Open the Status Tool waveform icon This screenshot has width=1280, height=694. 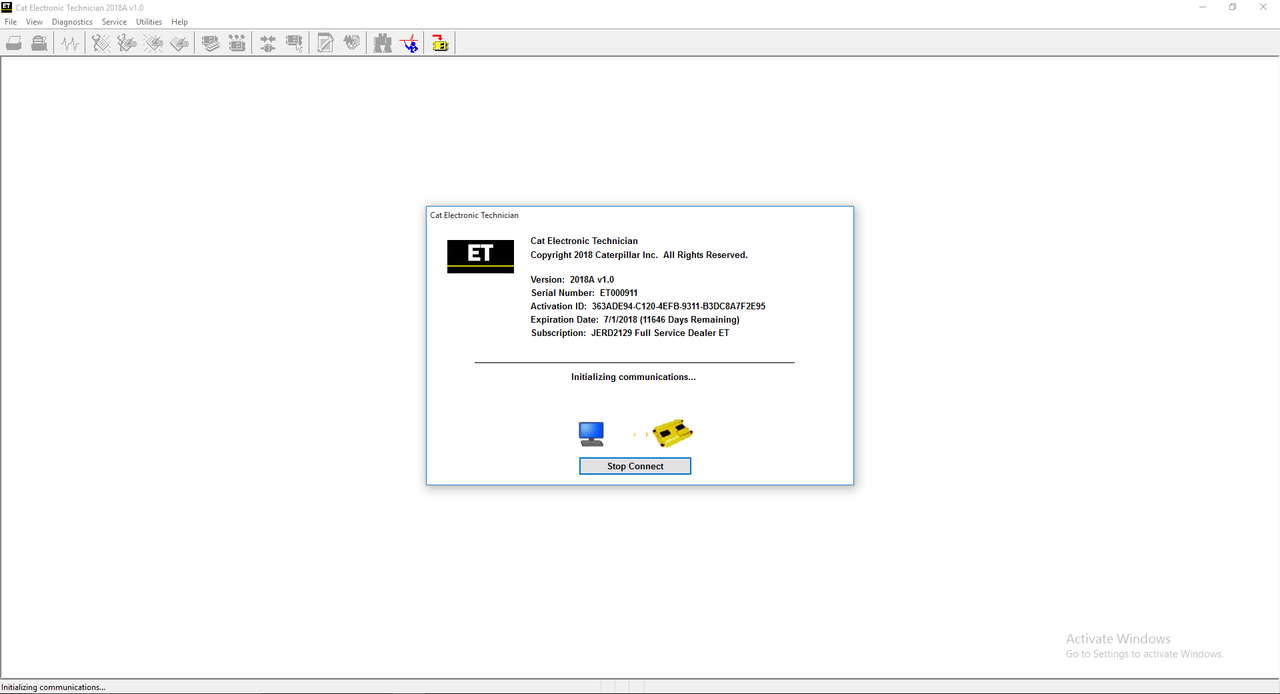pyautogui.click(x=69, y=43)
